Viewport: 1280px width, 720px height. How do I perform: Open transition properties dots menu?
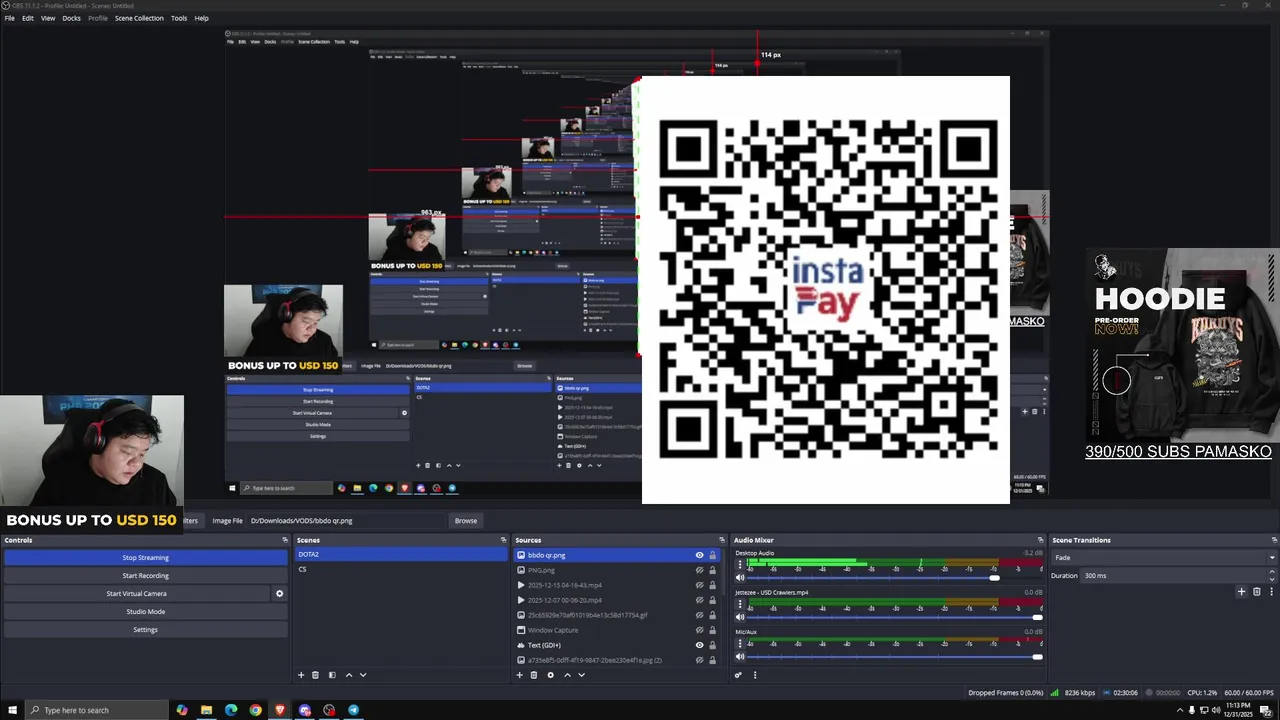pos(1271,592)
